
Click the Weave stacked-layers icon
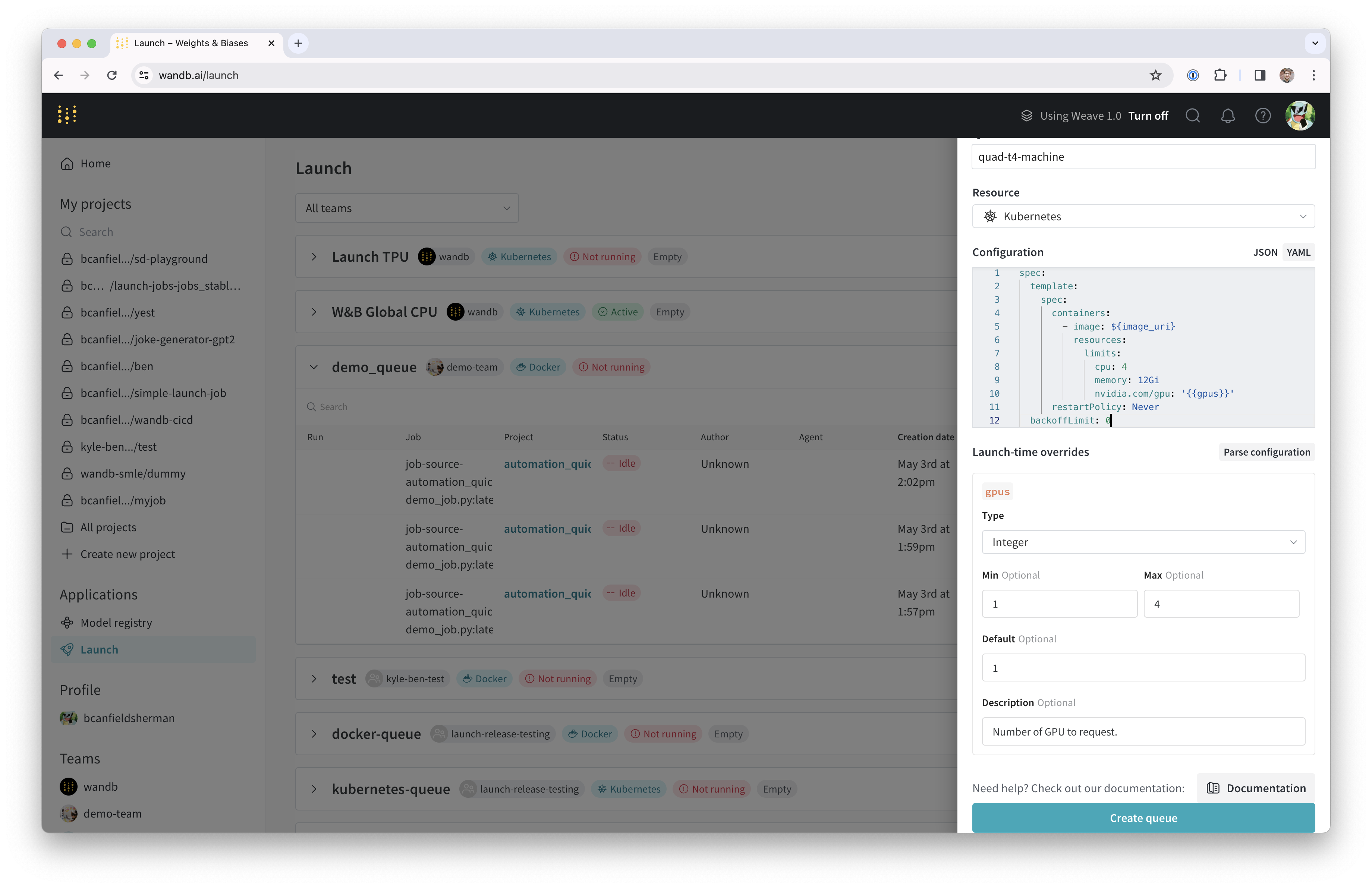coord(1027,115)
